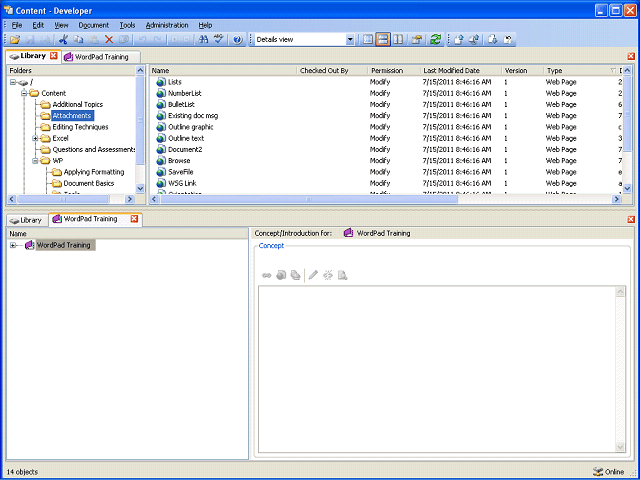Viewport: 640px width, 480px height.
Task: Sort by Last Modified Date header
Action: coord(461,71)
